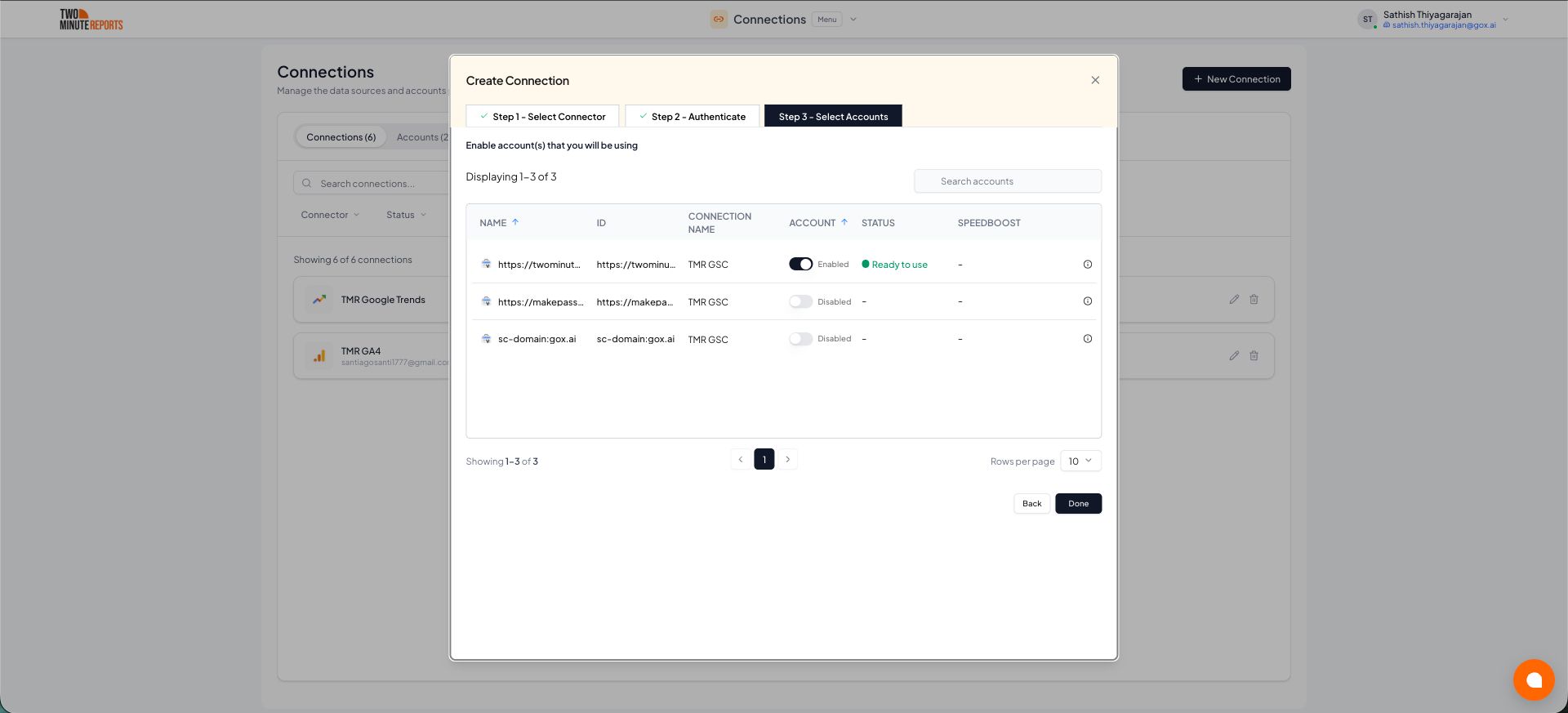
Task: Click the Back button
Action: click(1031, 504)
